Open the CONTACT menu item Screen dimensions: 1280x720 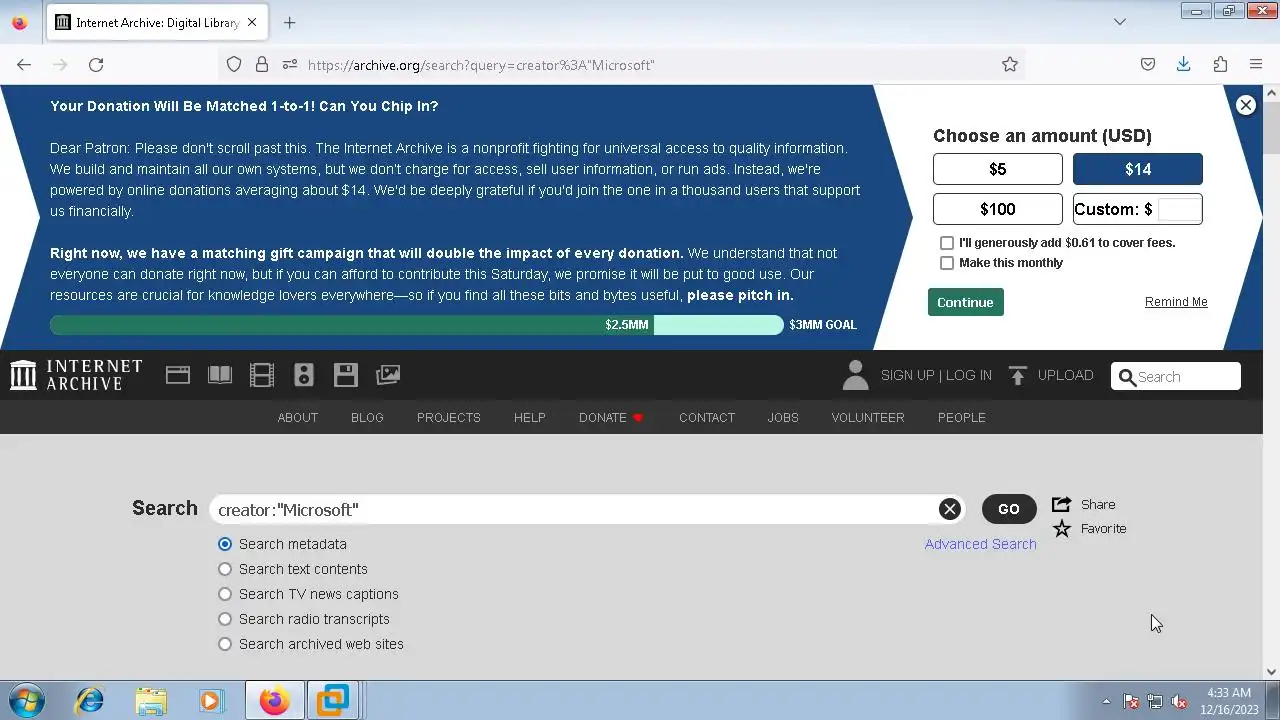pyautogui.click(x=707, y=417)
